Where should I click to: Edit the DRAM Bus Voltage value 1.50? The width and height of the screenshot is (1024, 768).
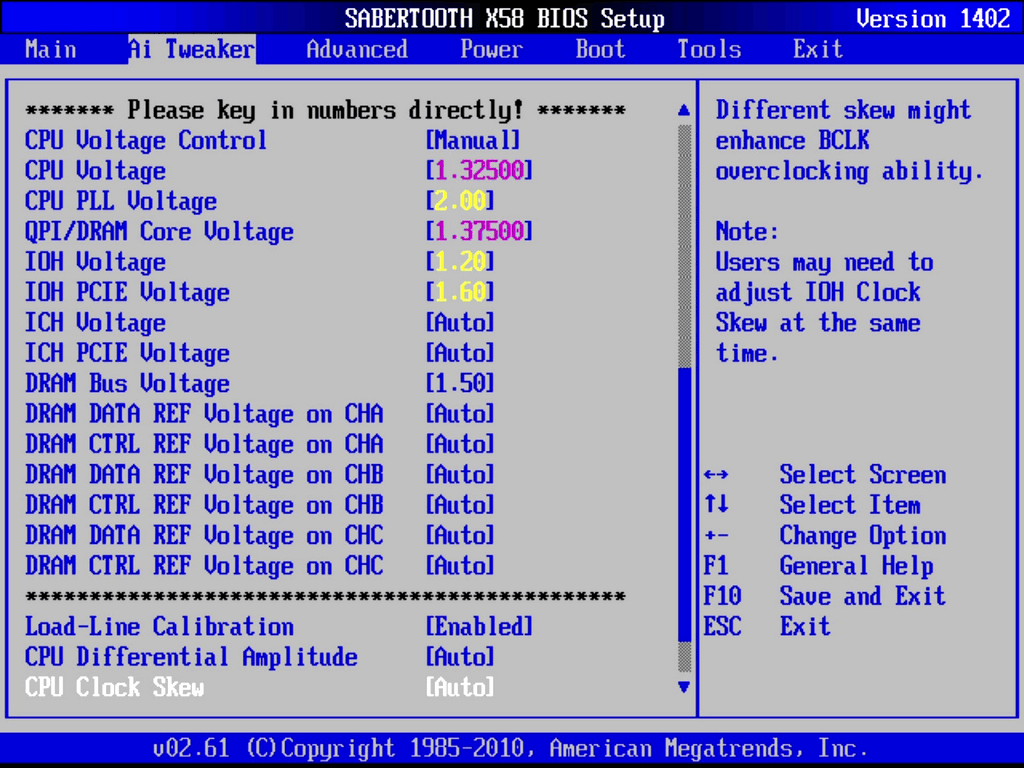click(x=460, y=383)
